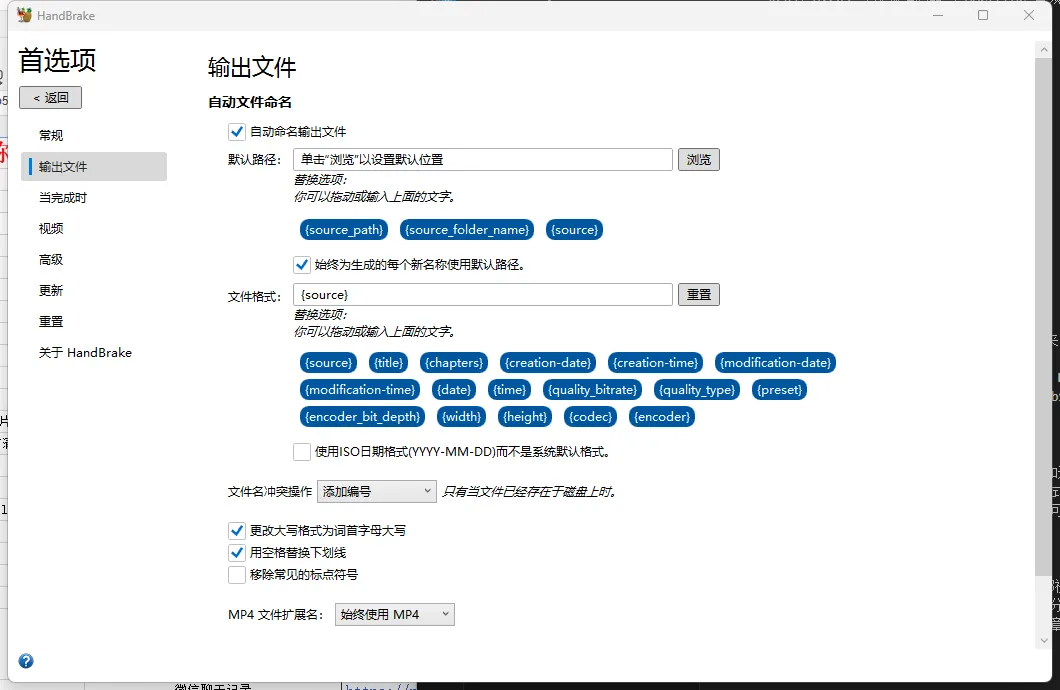
Task: Click the {preset} placeholder tag
Action: pyautogui.click(x=779, y=390)
